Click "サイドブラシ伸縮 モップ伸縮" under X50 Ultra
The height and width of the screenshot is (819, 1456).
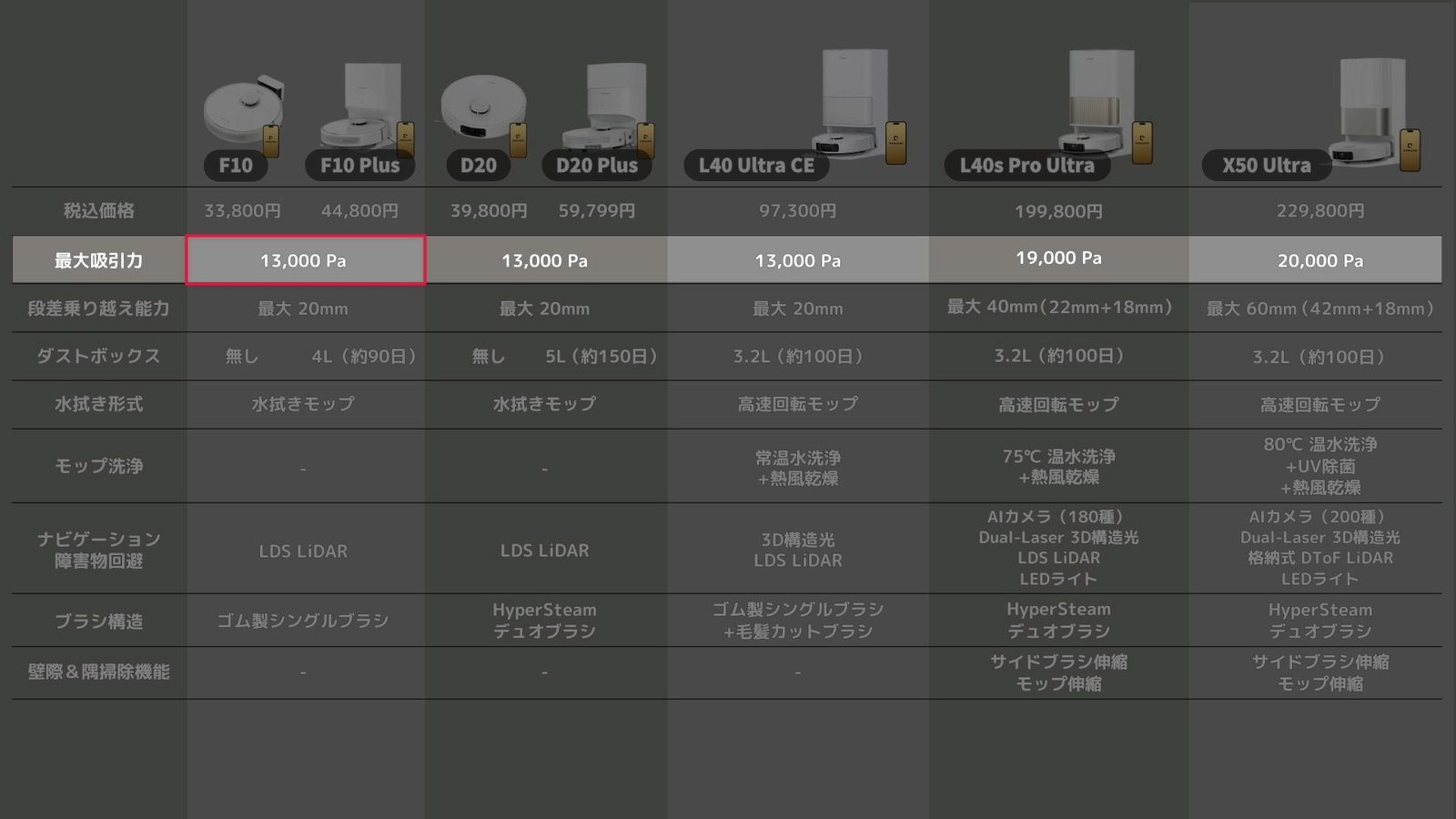click(1320, 672)
